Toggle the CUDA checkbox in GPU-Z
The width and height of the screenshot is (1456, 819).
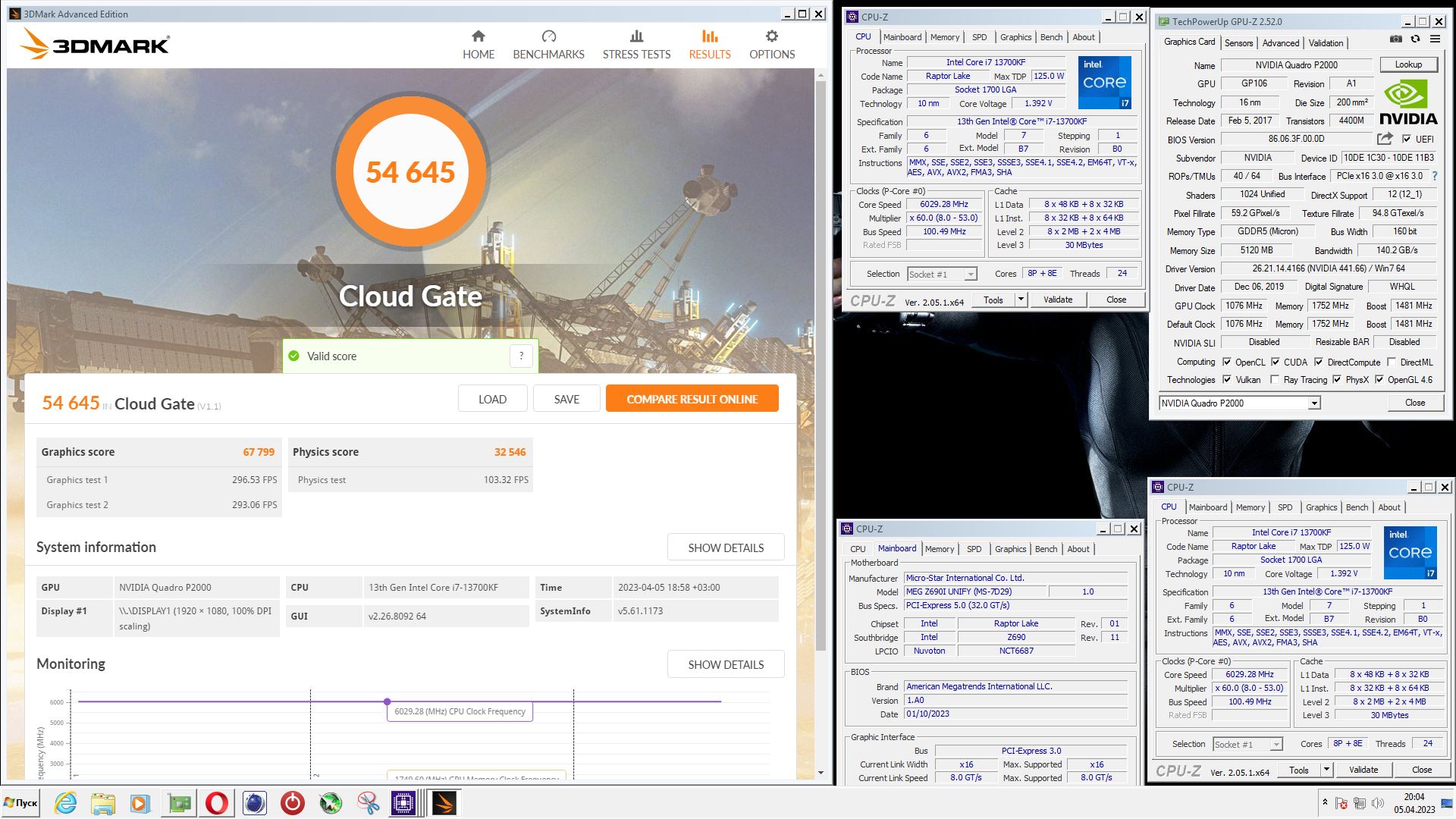pyautogui.click(x=1275, y=362)
